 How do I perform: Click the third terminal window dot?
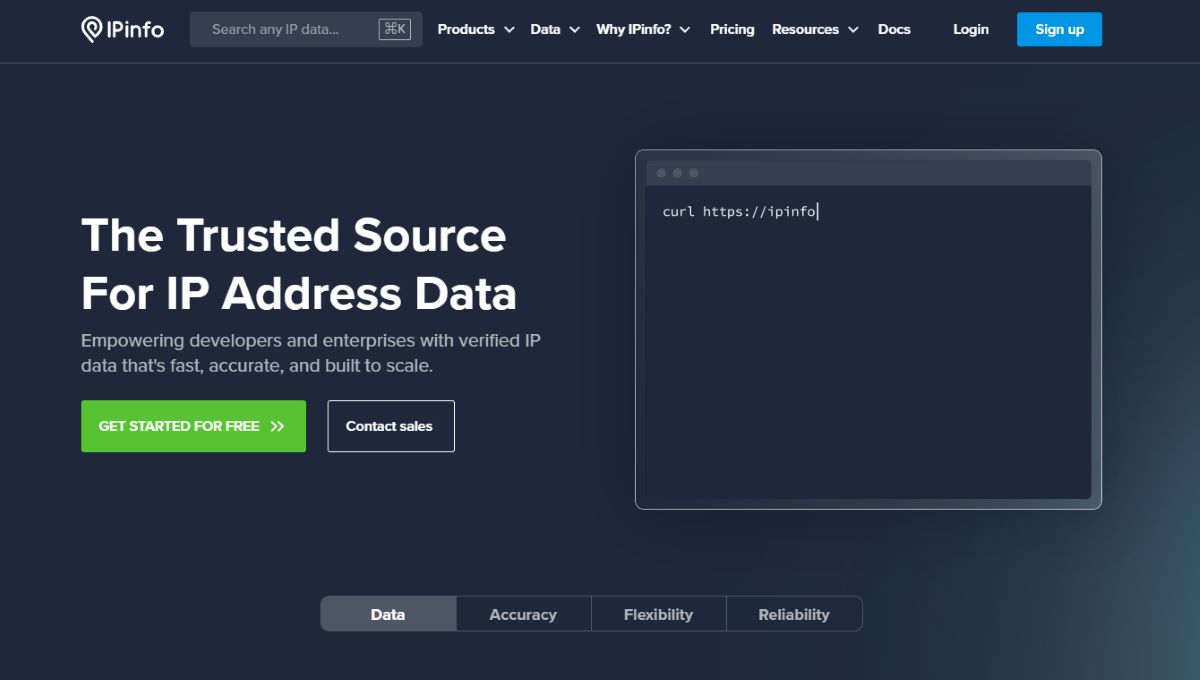tap(694, 173)
